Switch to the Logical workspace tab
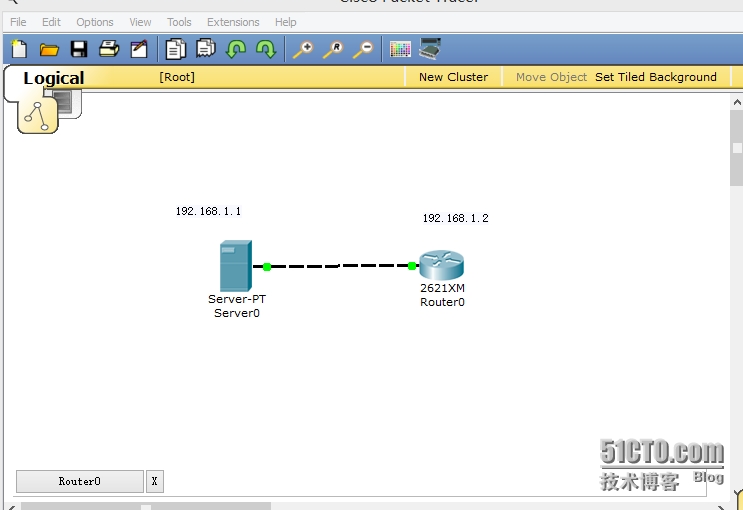Screen dimensions: 743x510 click(x=54, y=78)
